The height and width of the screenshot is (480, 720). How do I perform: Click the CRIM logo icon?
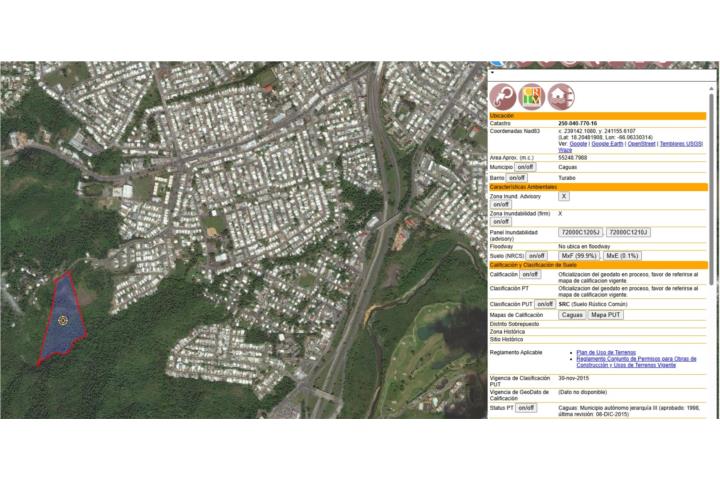(532, 97)
